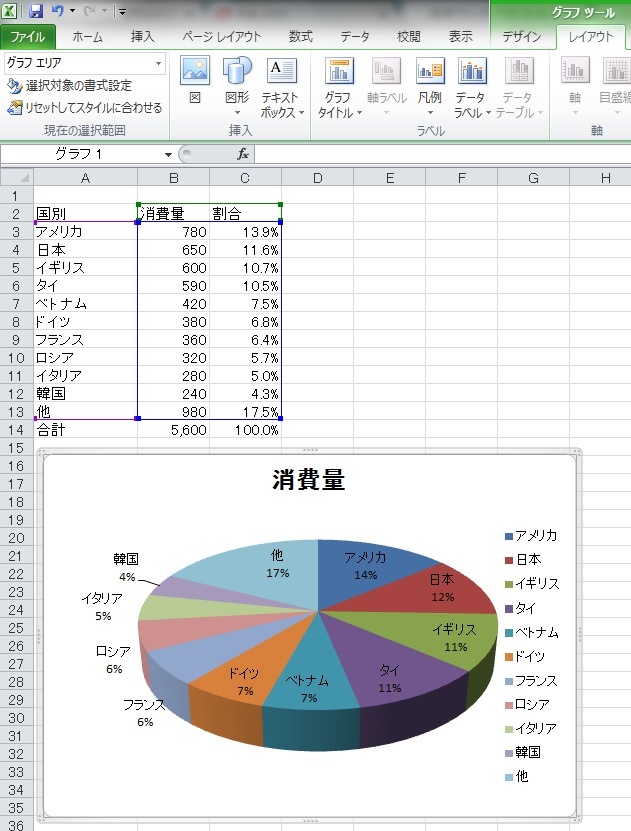Click the Save icon in quick access toolbar
The image size is (631, 831).
click(35, 11)
